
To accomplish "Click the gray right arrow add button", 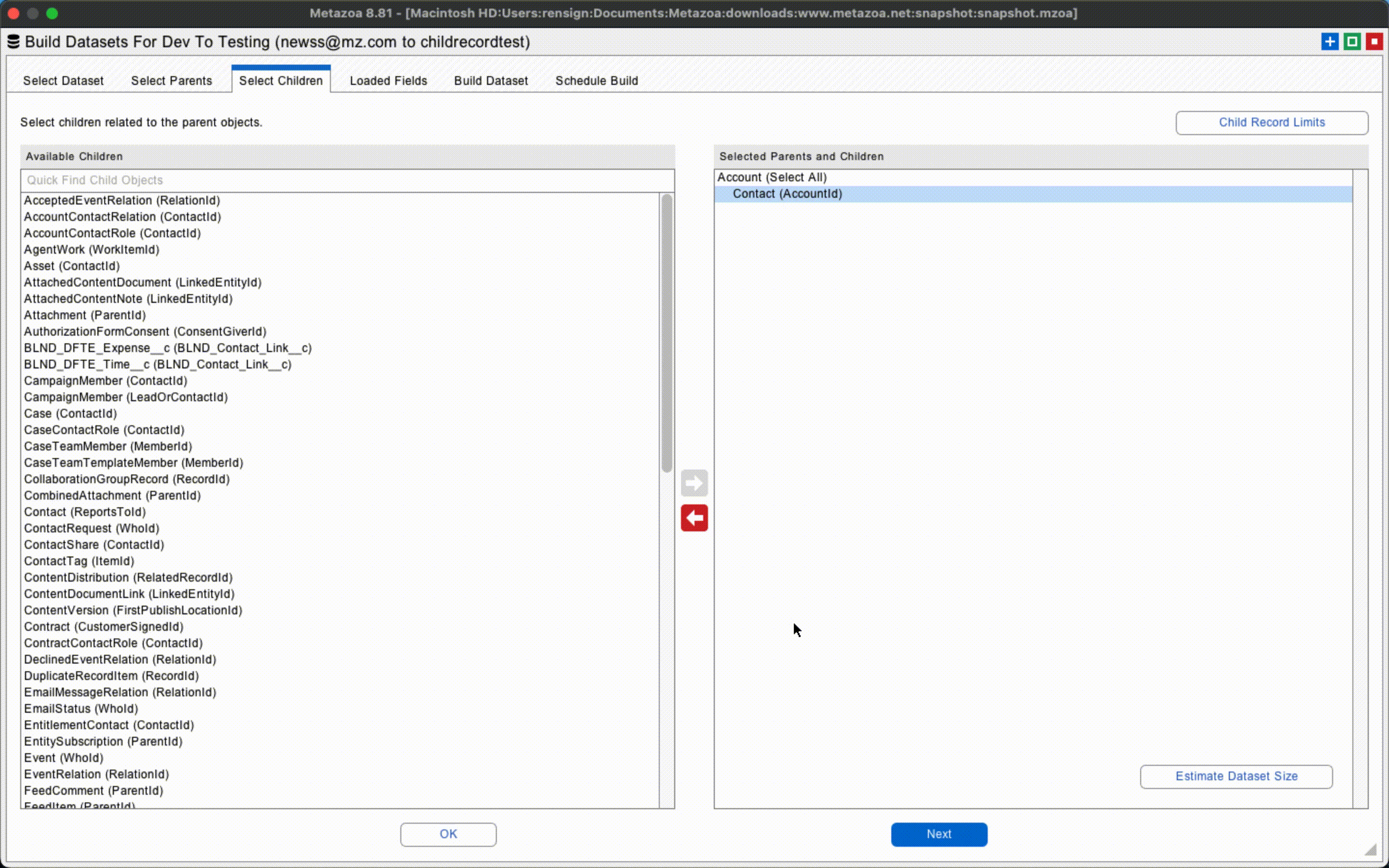I will pyautogui.click(x=694, y=483).
